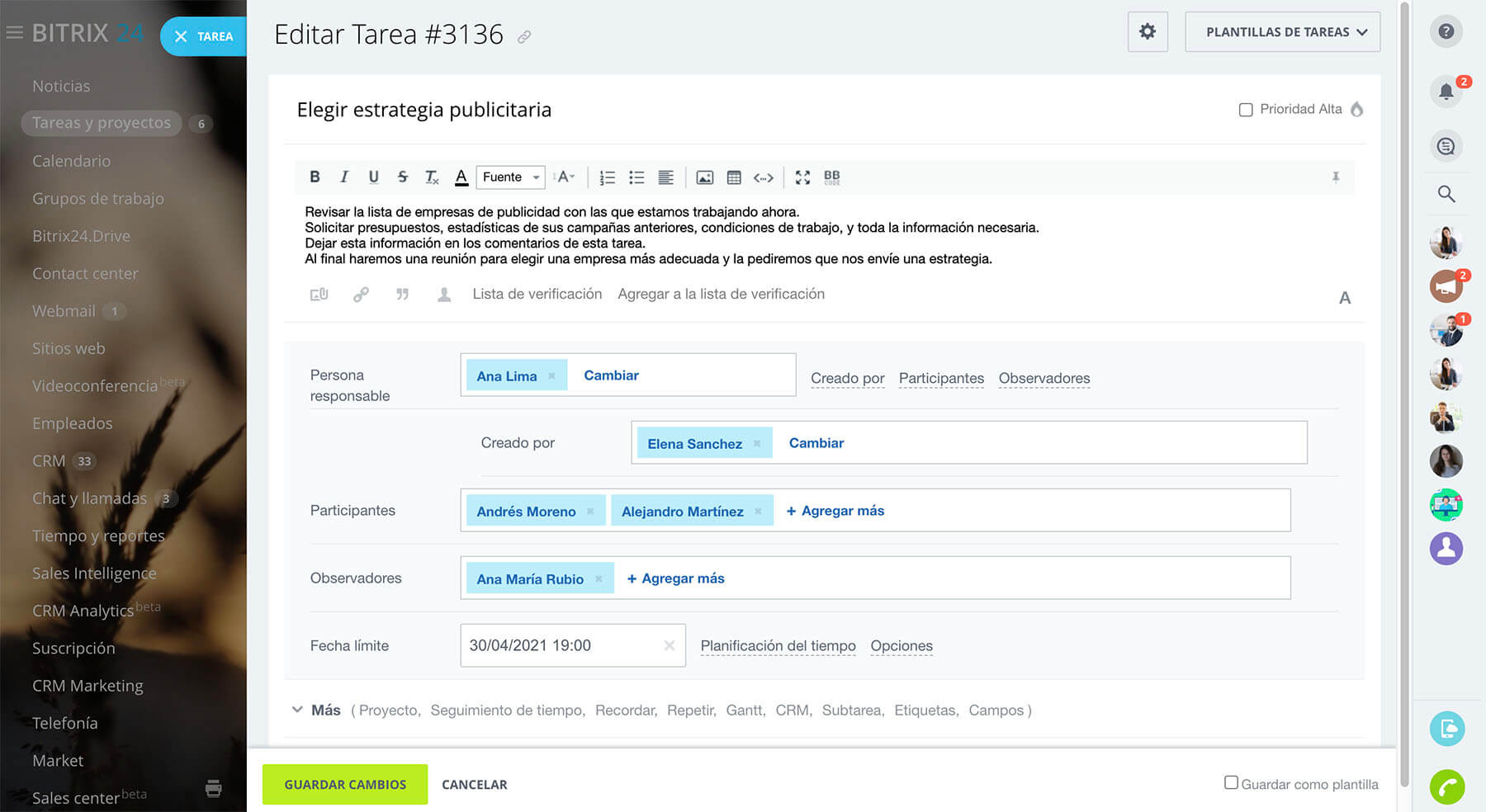Expand editor to fullscreen mode
This screenshot has height=812, width=1486.
point(802,177)
